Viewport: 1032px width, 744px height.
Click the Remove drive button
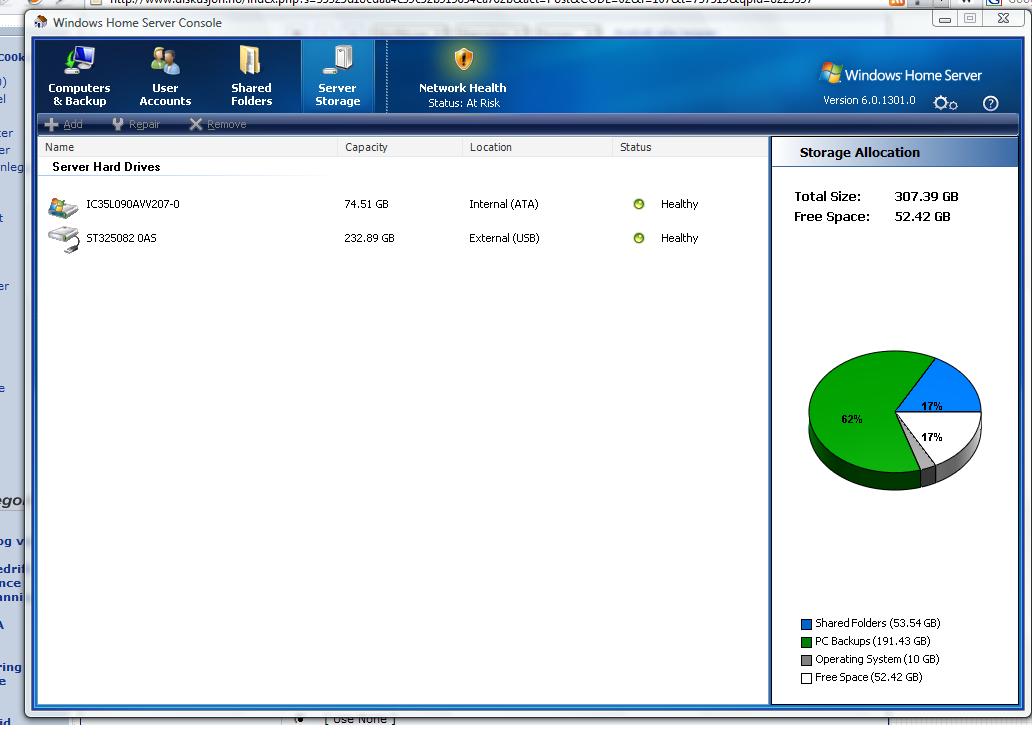point(218,124)
